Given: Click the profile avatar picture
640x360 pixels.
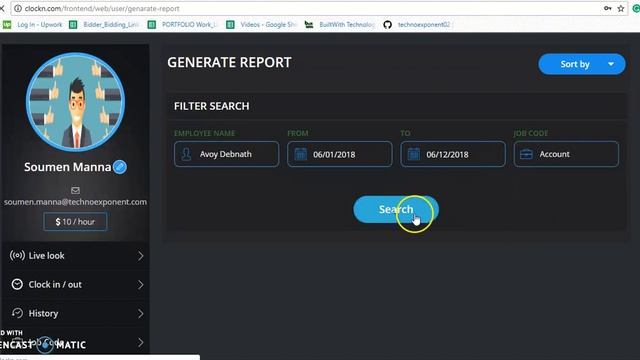Looking at the screenshot, I should point(76,102).
